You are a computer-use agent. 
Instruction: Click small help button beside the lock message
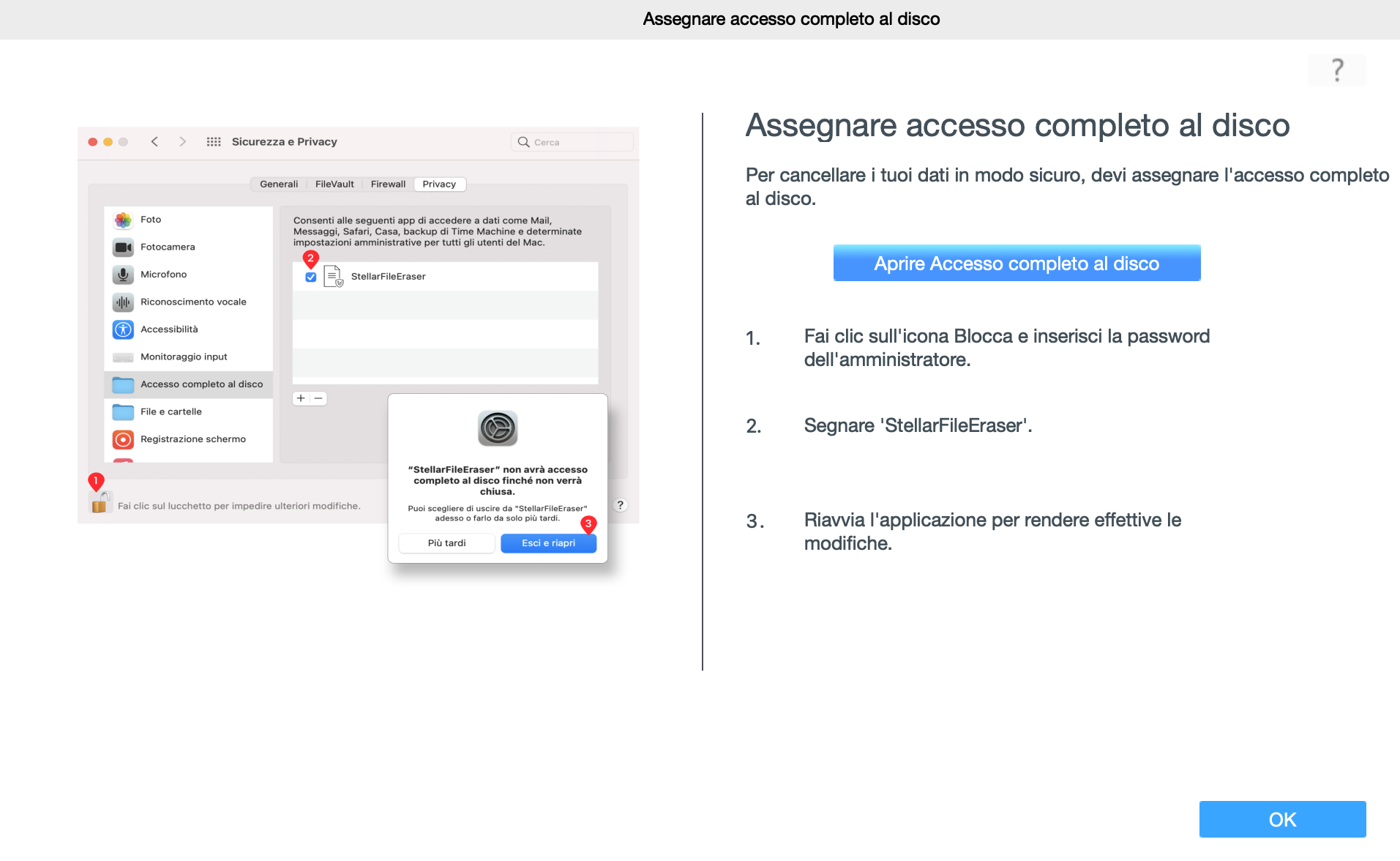click(620, 505)
